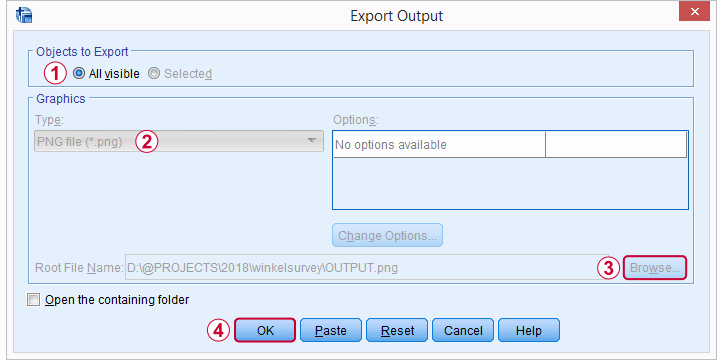The width and height of the screenshot is (720, 360).
Task: Open the PNG file type dropdown
Action: click(x=179, y=141)
